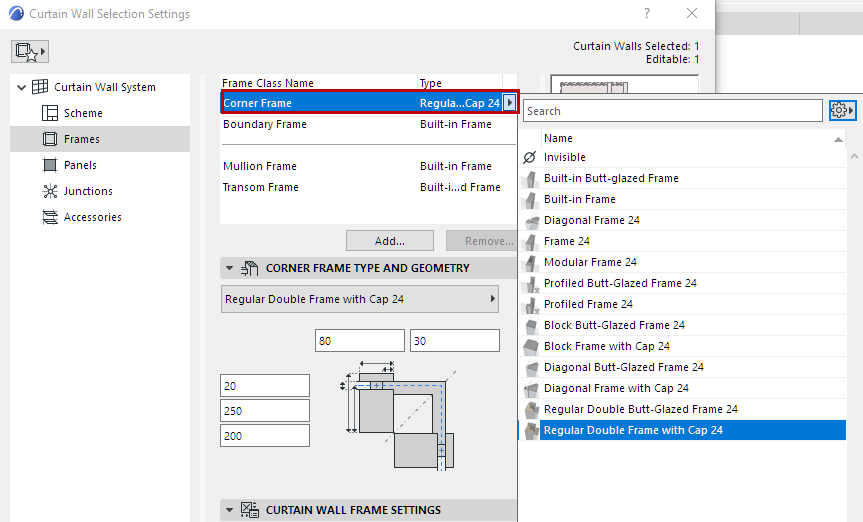The height and width of the screenshot is (522, 863).
Task: Open the help question mark button
Action: (x=647, y=13)
